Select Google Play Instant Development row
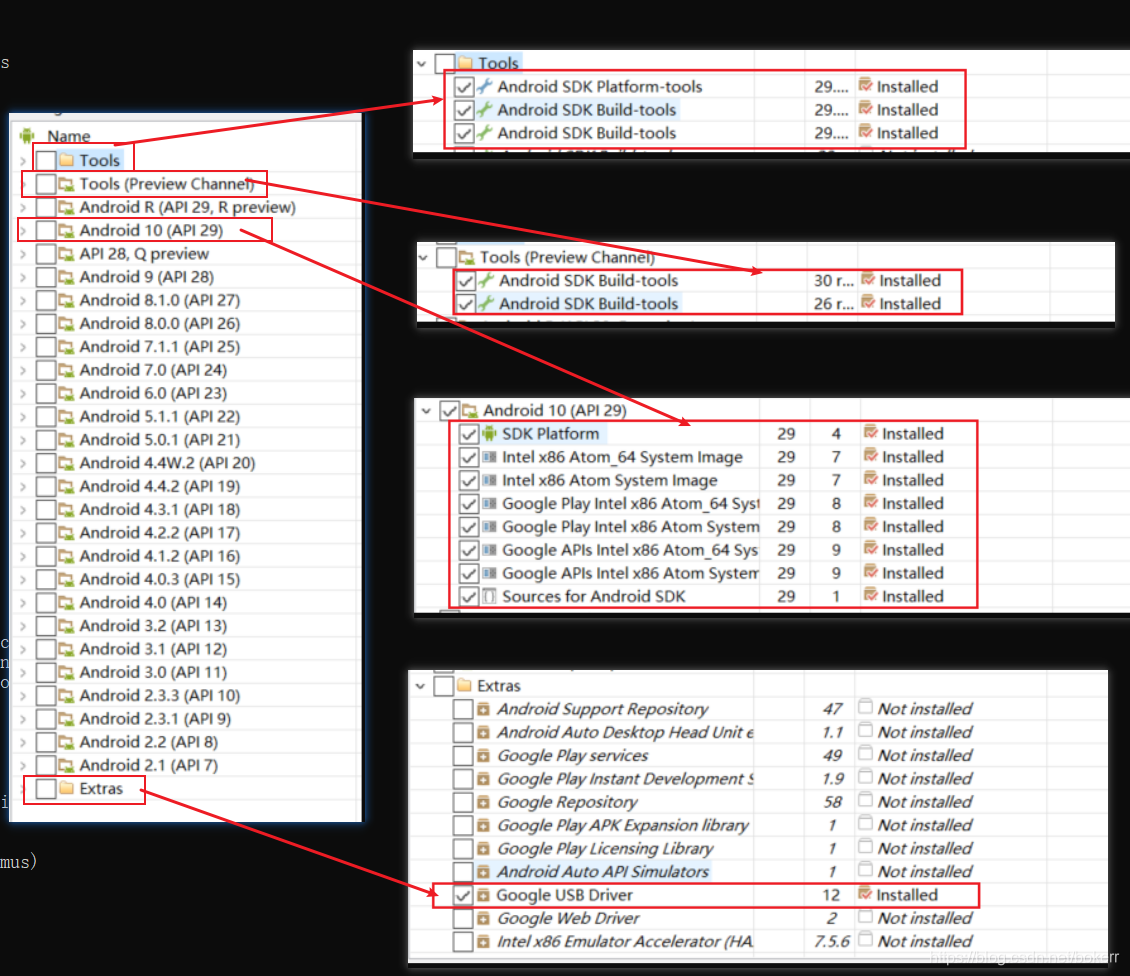 tap(757, 778)
